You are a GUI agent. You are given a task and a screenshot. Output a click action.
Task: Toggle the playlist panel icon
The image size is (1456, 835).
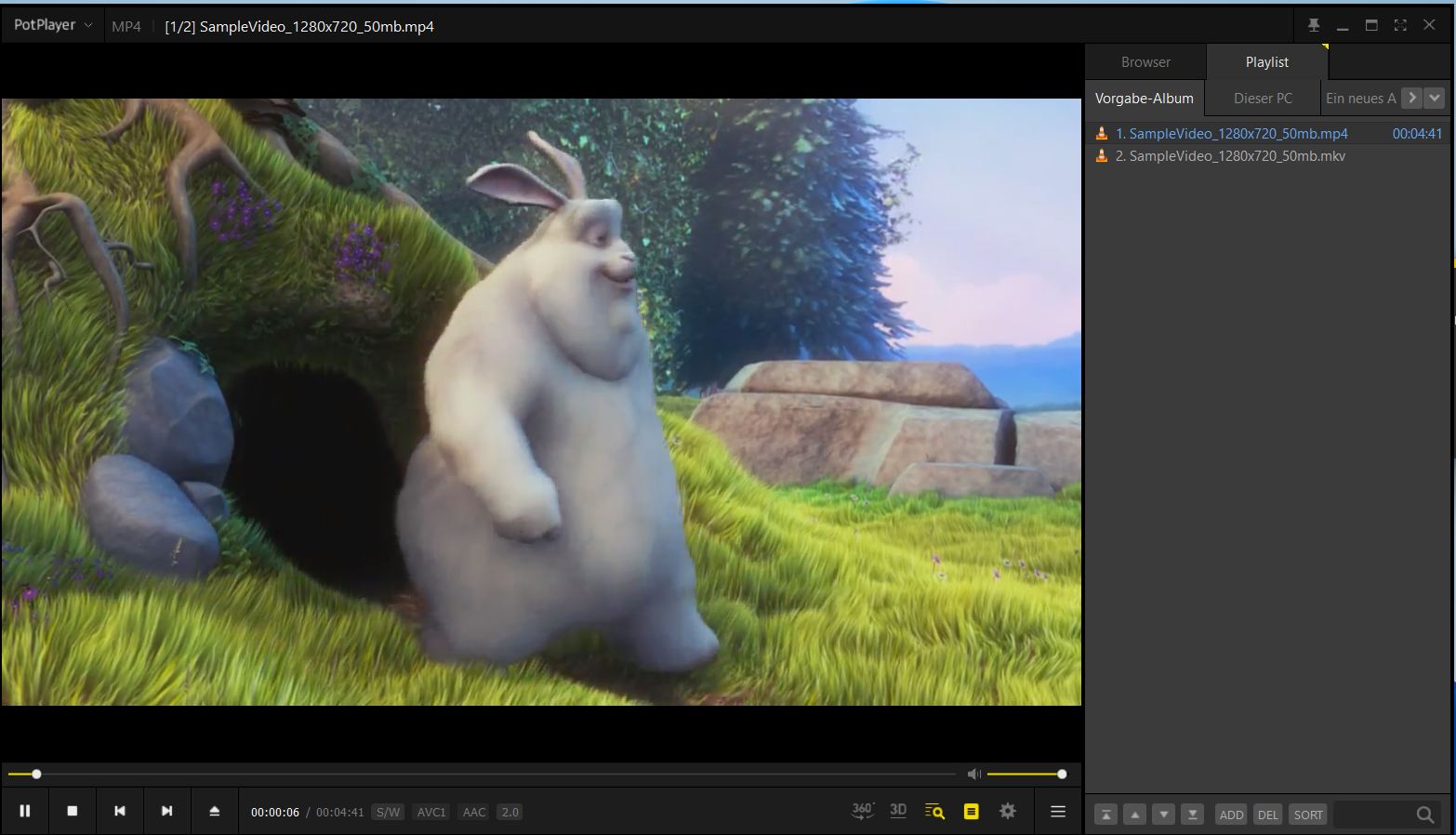pos(971,812)
